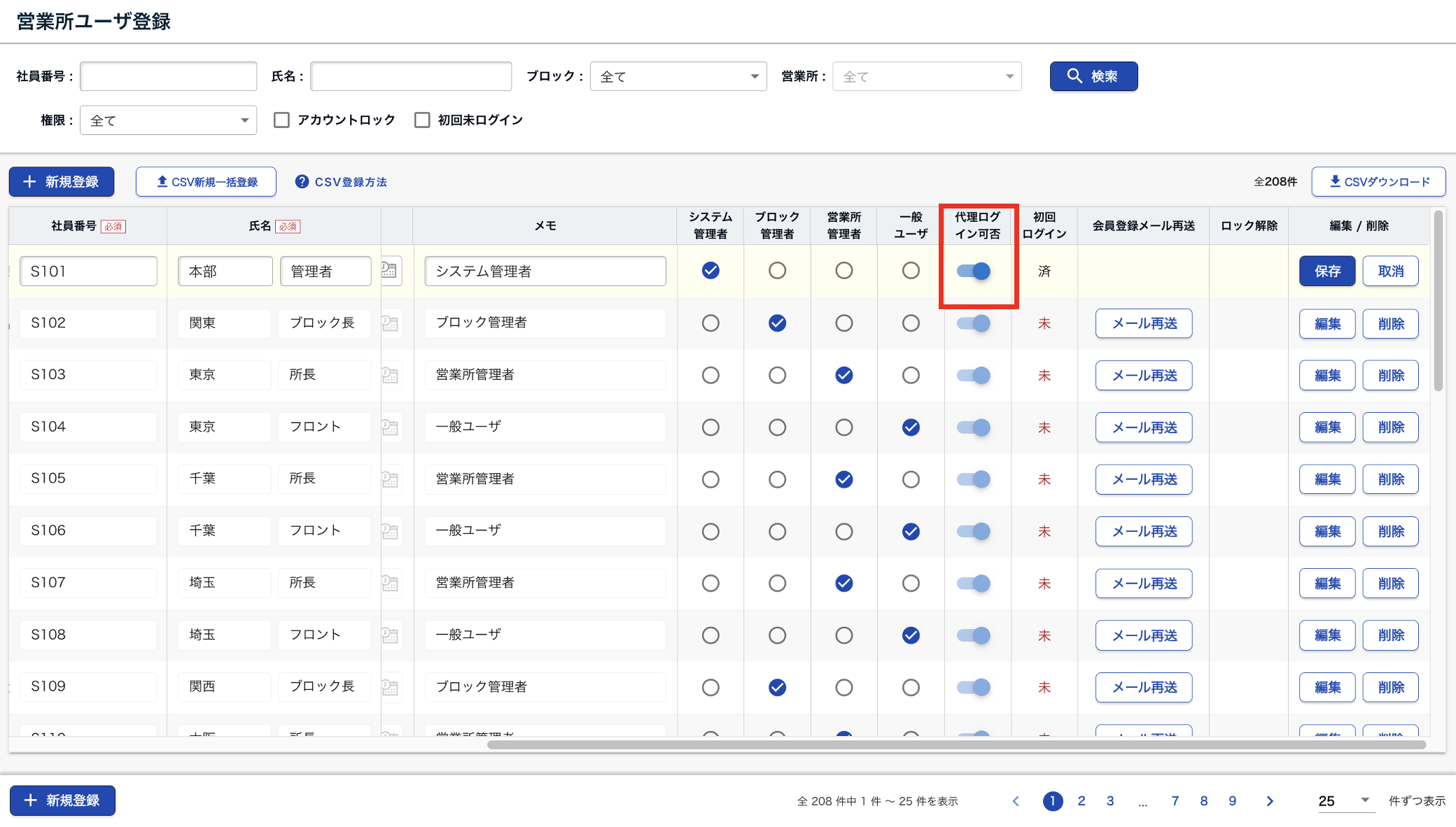Click the 社員番号 search input field

[168, 76]
